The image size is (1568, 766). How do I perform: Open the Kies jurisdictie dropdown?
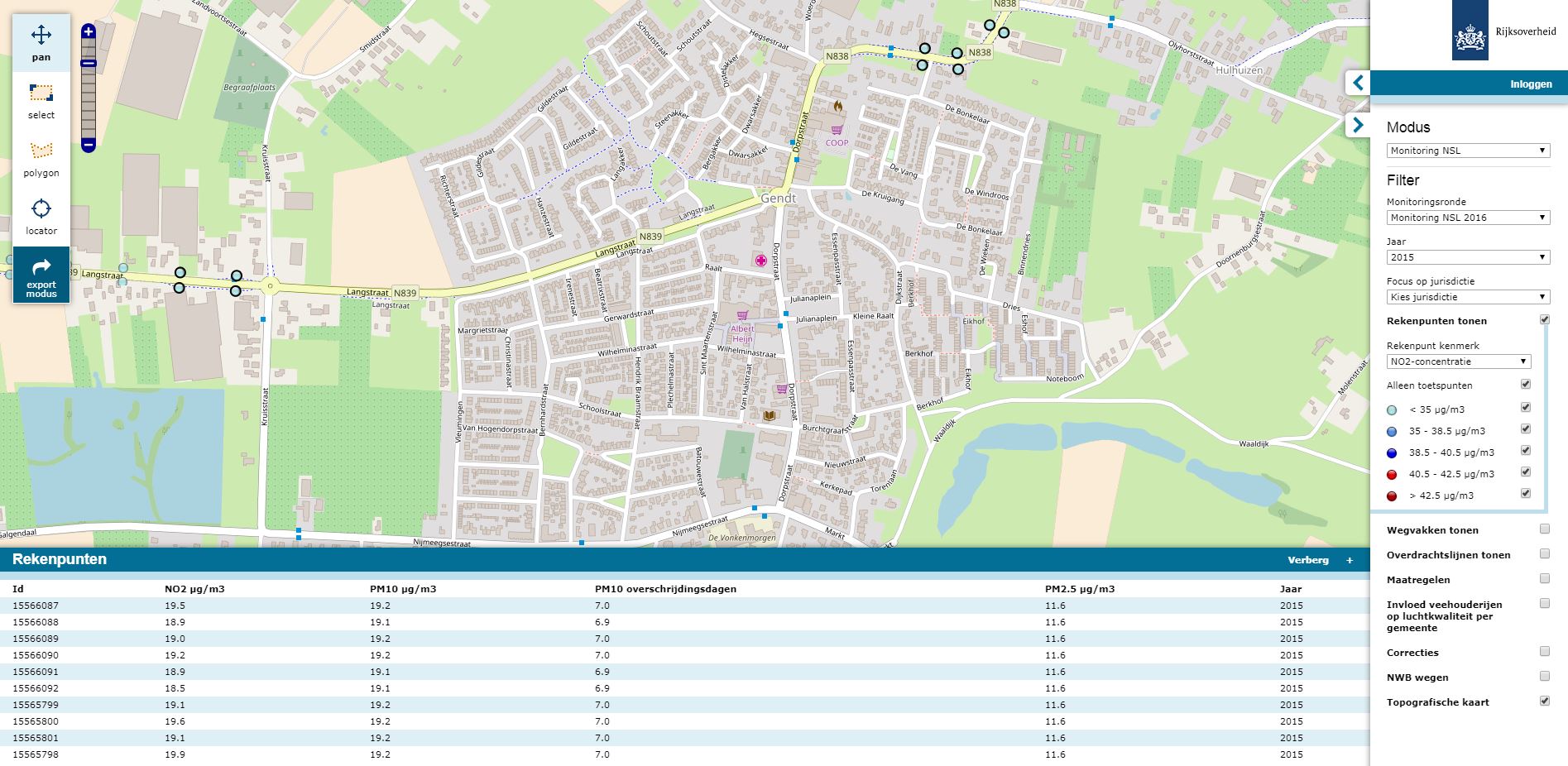pyautogui.click(x=1468, y=297)
